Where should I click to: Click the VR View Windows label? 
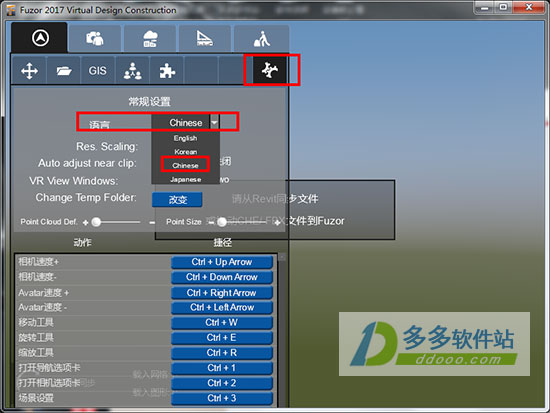pos(74,181)
